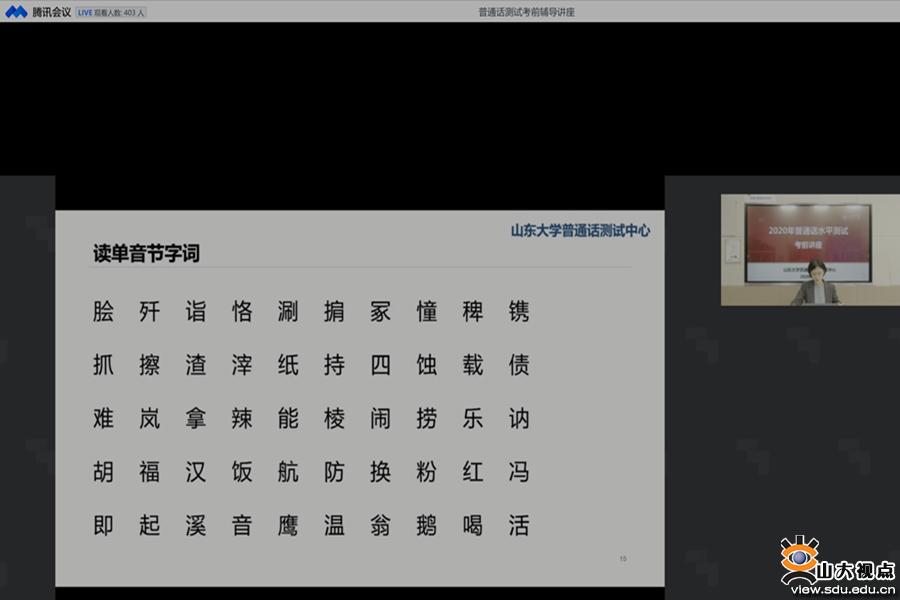Click the slide heading 读单音节字词

[147, 254]
